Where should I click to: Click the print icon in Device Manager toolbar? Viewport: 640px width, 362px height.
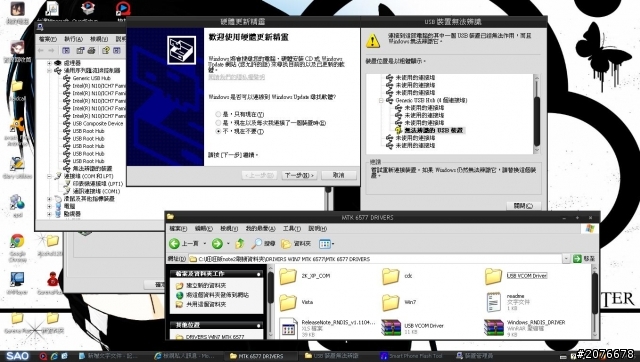[91, 51]
